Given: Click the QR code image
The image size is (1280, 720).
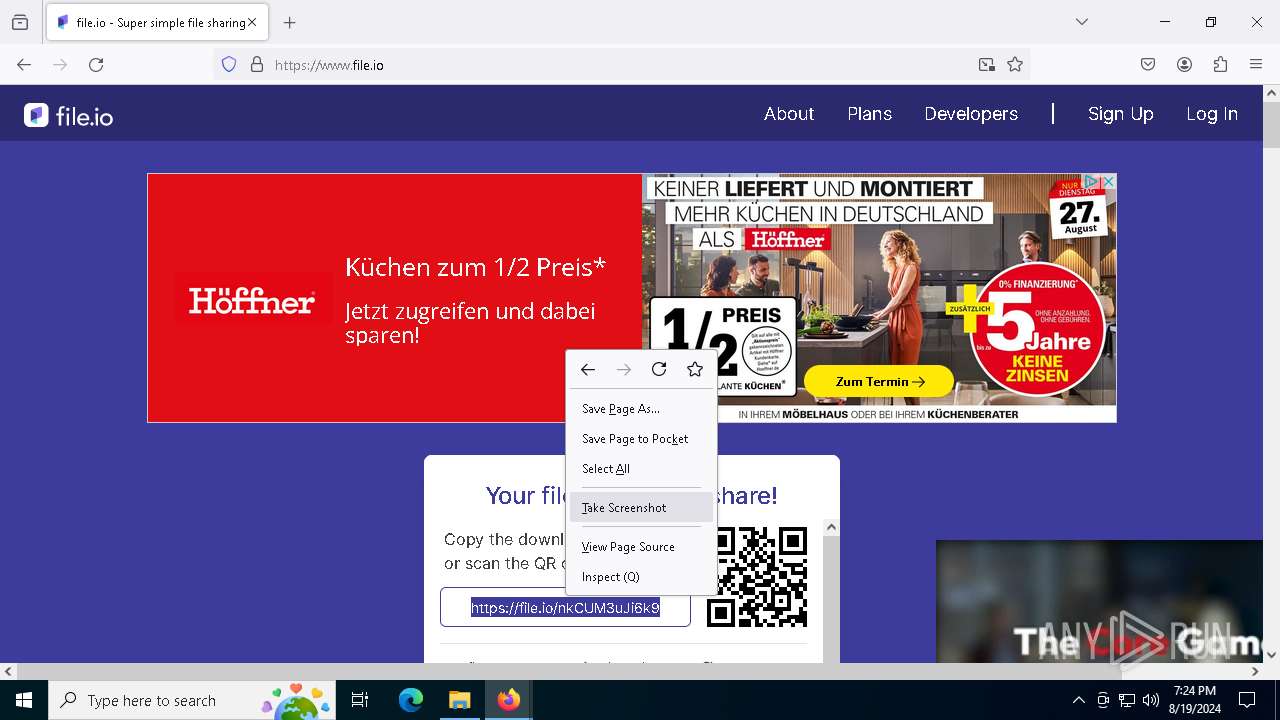Looking at the screenshot, I should (x=757, y=577).
